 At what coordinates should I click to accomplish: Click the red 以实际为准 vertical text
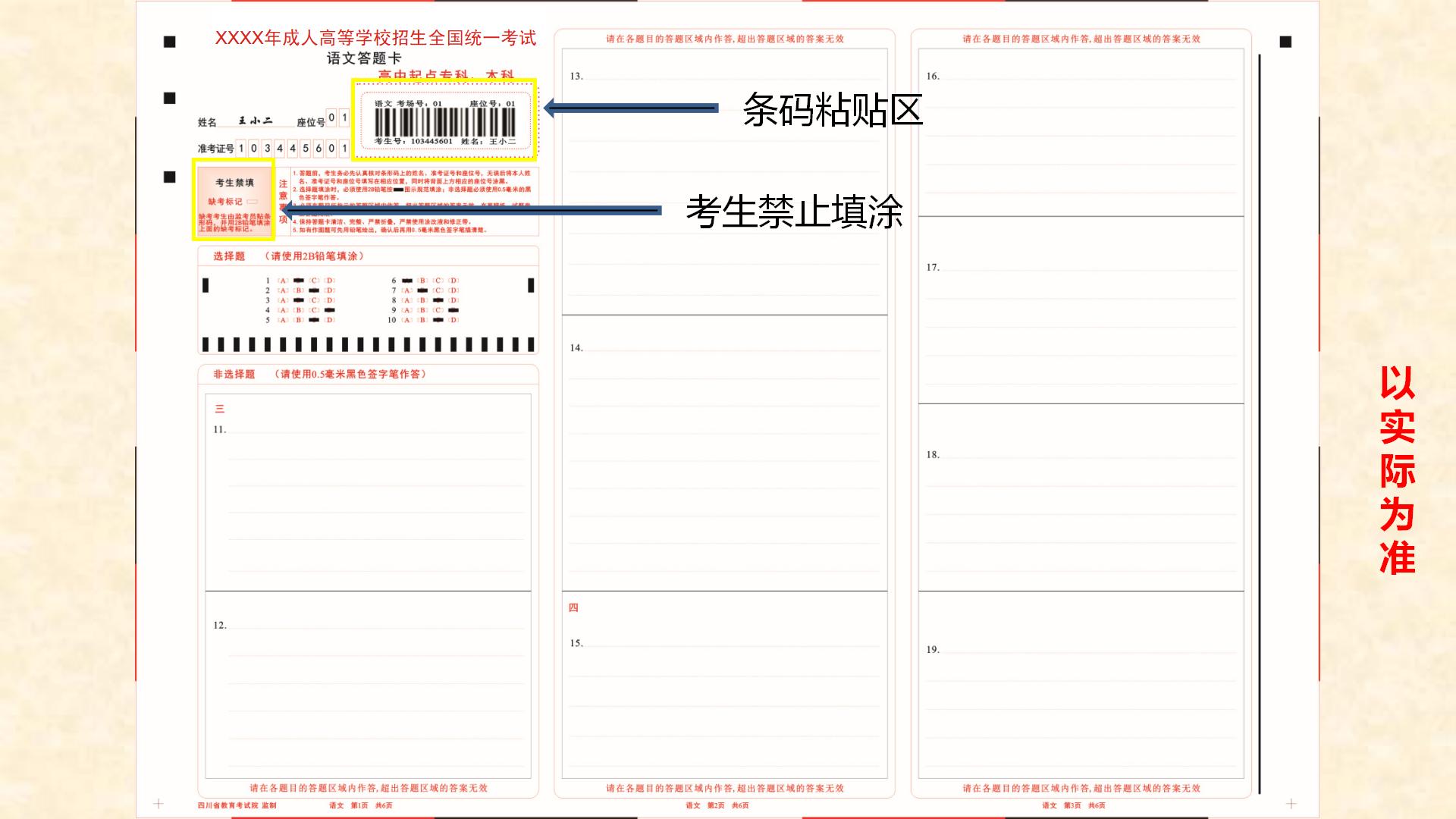1397,470
